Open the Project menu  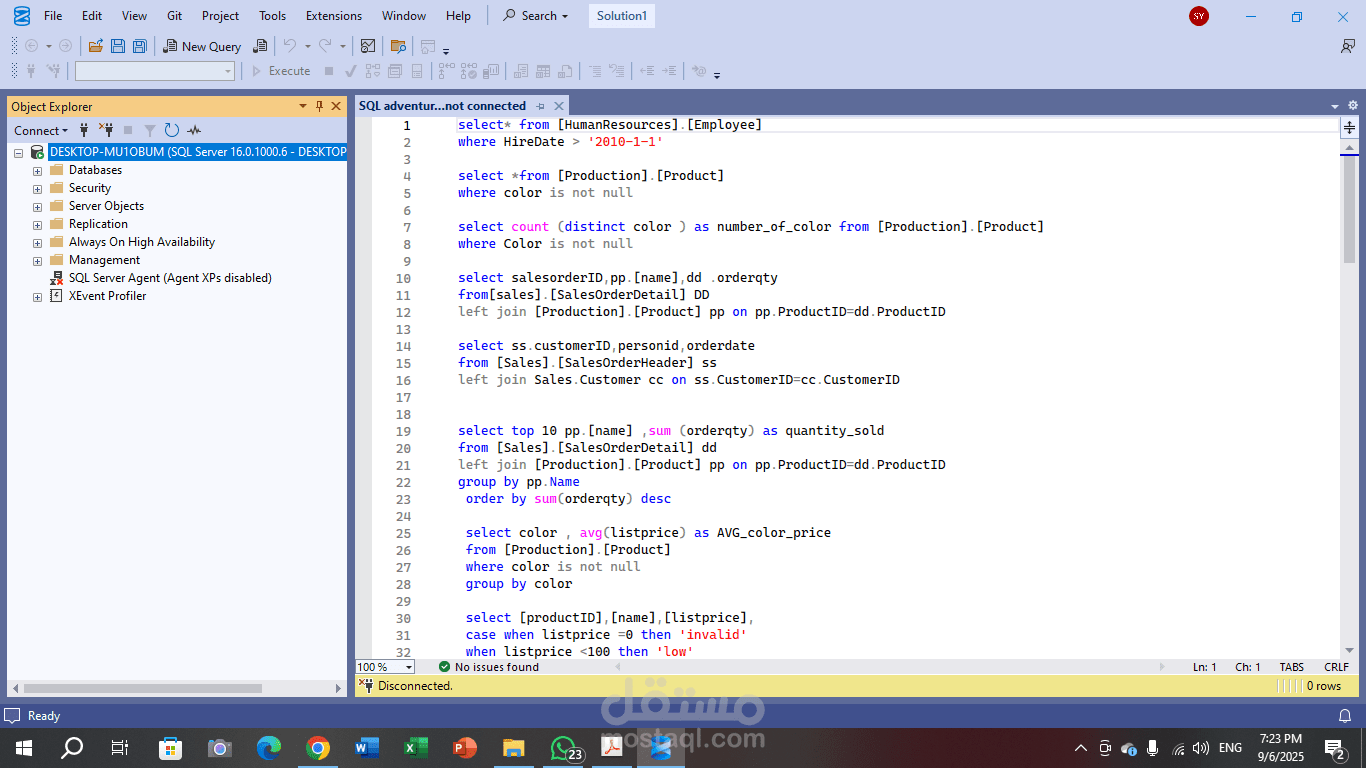tap(220, 16)
